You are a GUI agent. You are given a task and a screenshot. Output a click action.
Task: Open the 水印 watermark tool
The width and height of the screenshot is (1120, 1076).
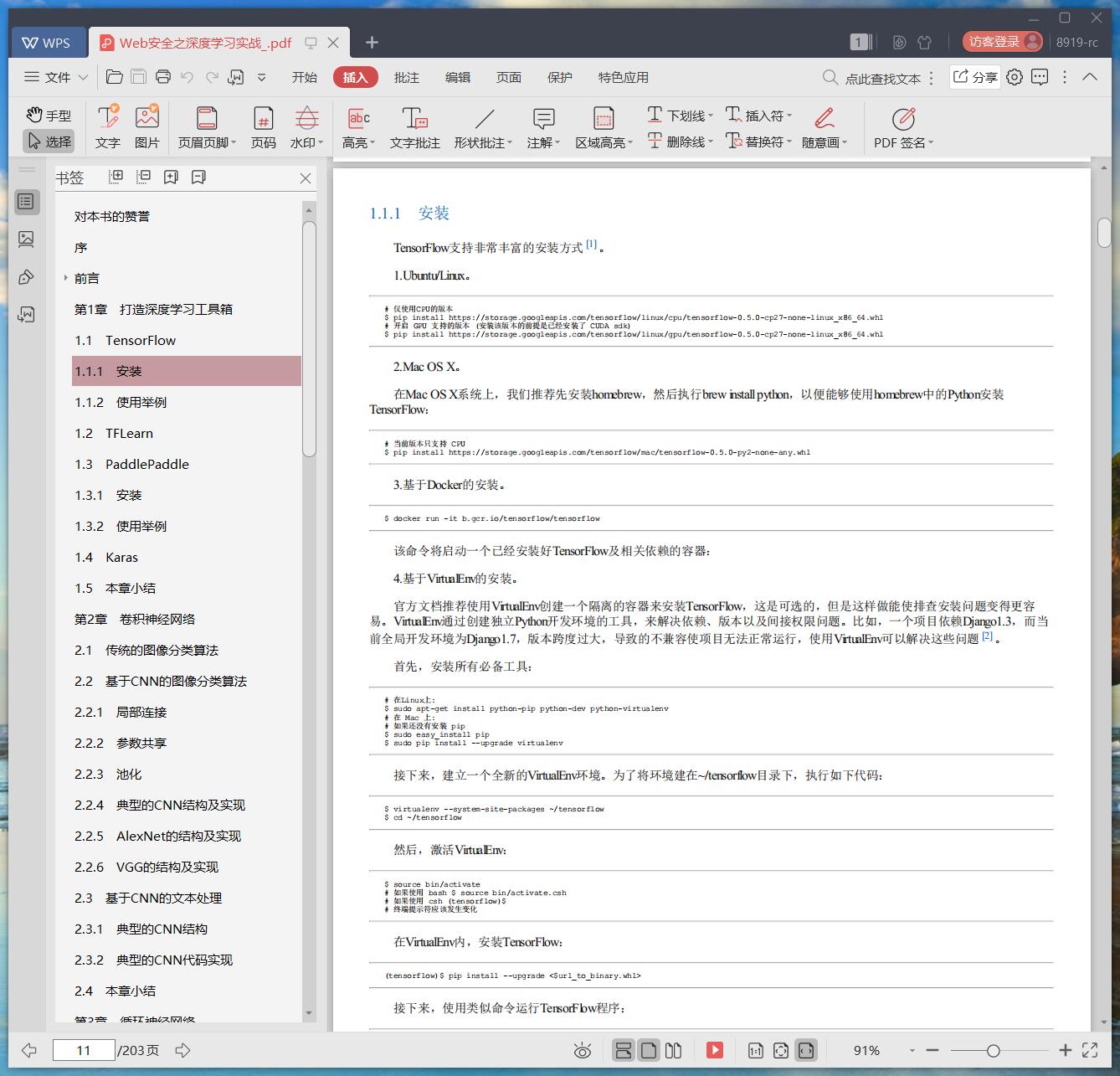click(306, 127)
